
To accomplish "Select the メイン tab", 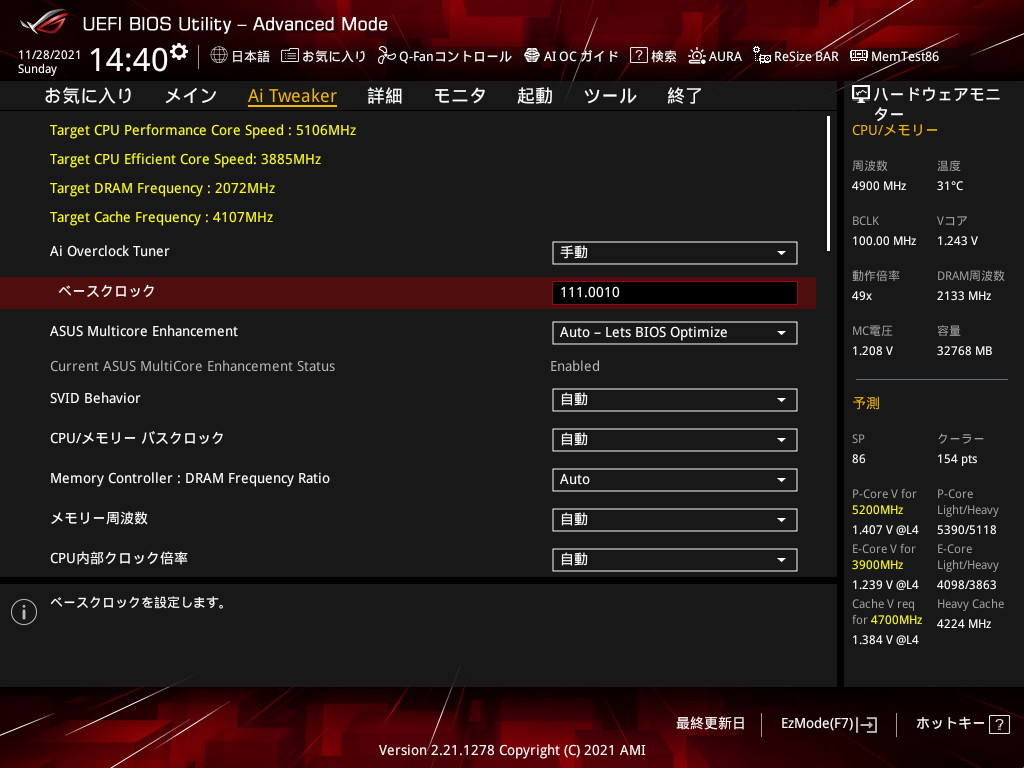I will tap(191, 96).
